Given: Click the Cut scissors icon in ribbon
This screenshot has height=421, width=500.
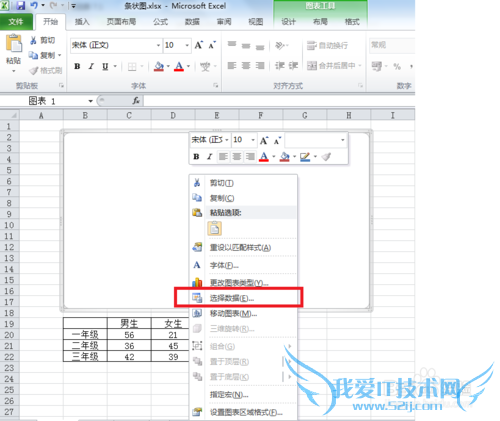Looking at the screenshot, I should pos(33,40).
